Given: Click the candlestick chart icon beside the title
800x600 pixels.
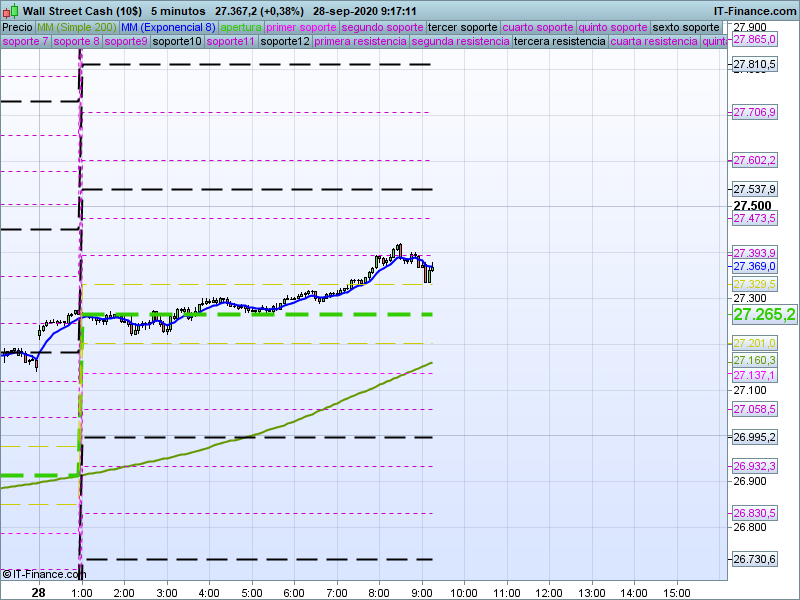Looking at the screenshot, I should (10, 10).
